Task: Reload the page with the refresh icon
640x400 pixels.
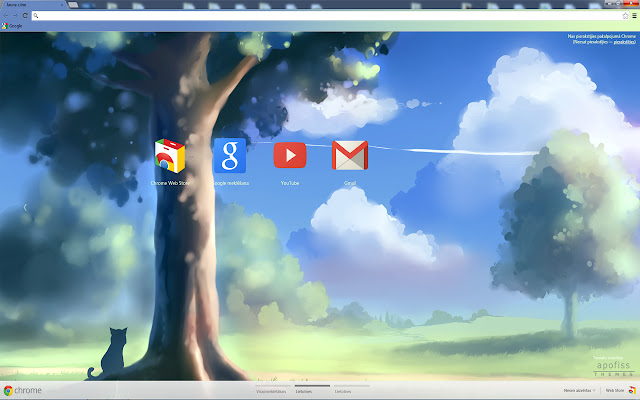Action: coord(25,16)
